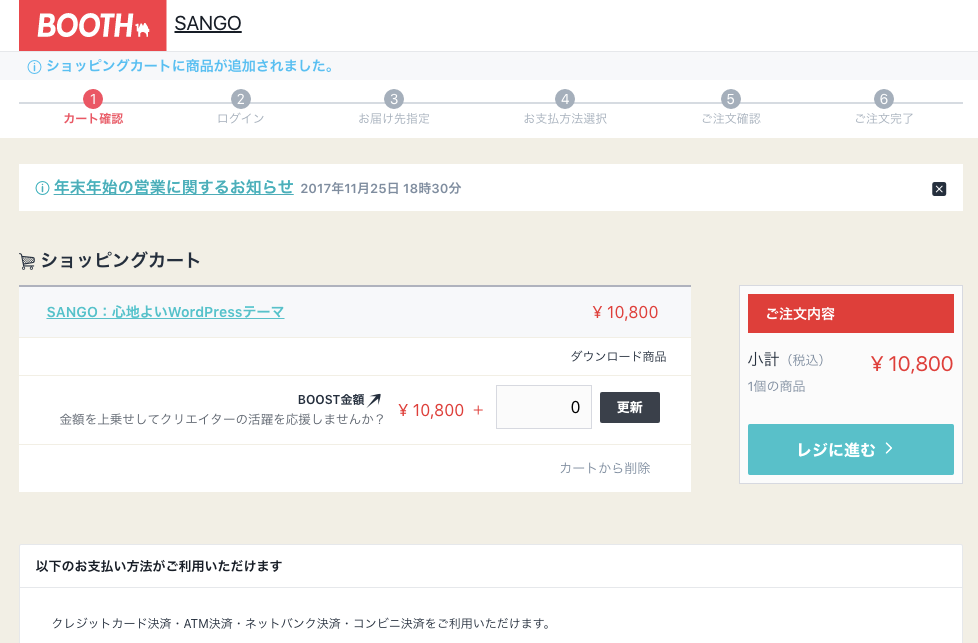Open 年末年始の営業に関するお知らせ notice link
Screen dimensions: 978x643
(x=173, y=187)
